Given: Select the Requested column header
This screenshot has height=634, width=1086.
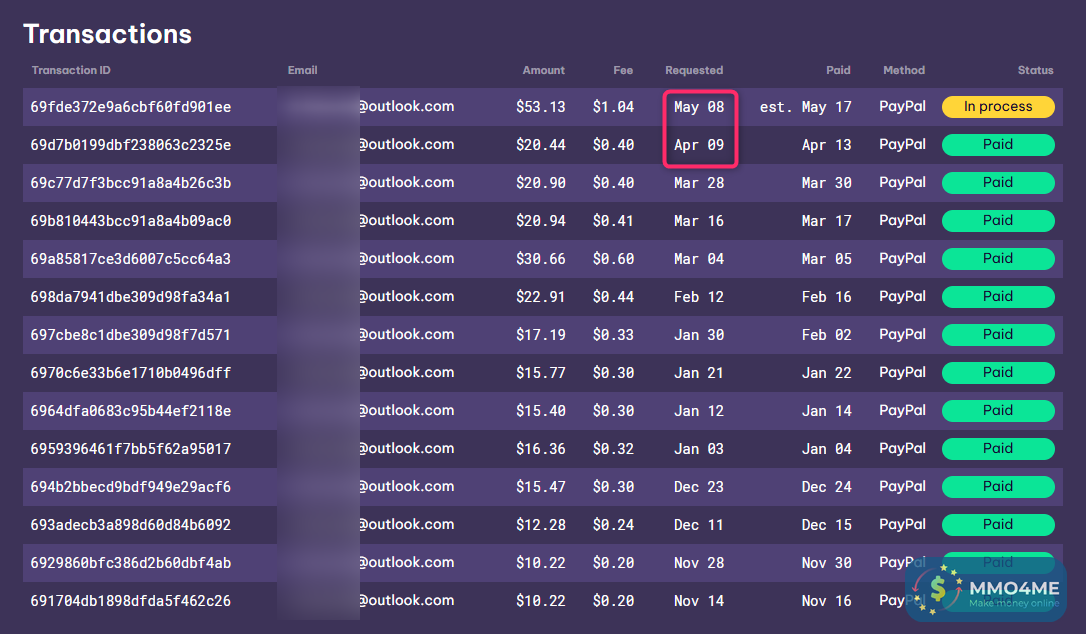Looking at the screenshot, I should pyautogui.click(x=694, y=70).
